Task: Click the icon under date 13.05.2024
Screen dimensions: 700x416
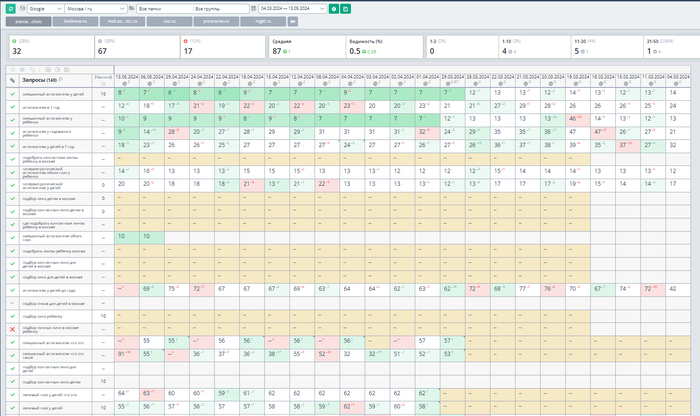Action: click(125, 83)
